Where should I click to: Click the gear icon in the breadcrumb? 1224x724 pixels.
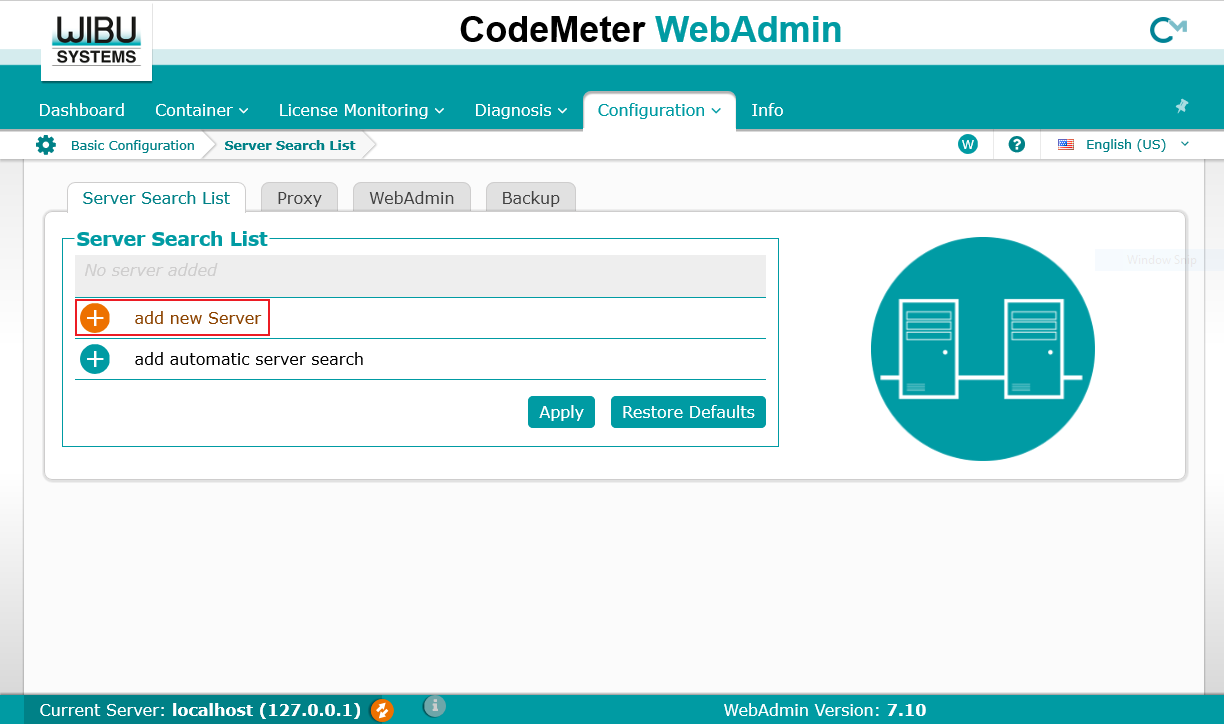click(x=46, y=145)
